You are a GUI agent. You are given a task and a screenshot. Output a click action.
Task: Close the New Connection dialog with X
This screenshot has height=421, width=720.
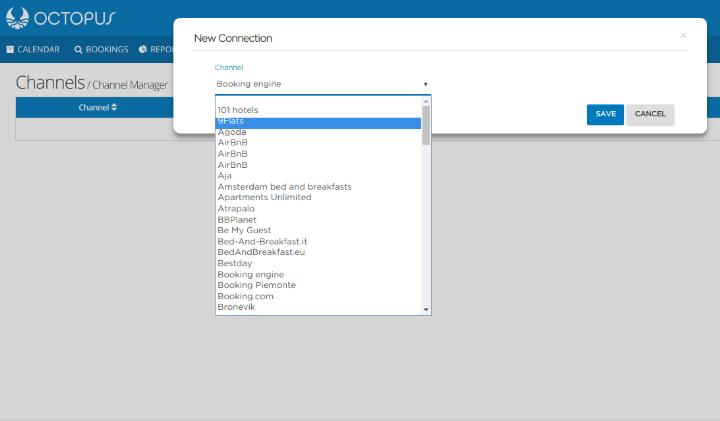pos(683,35)
